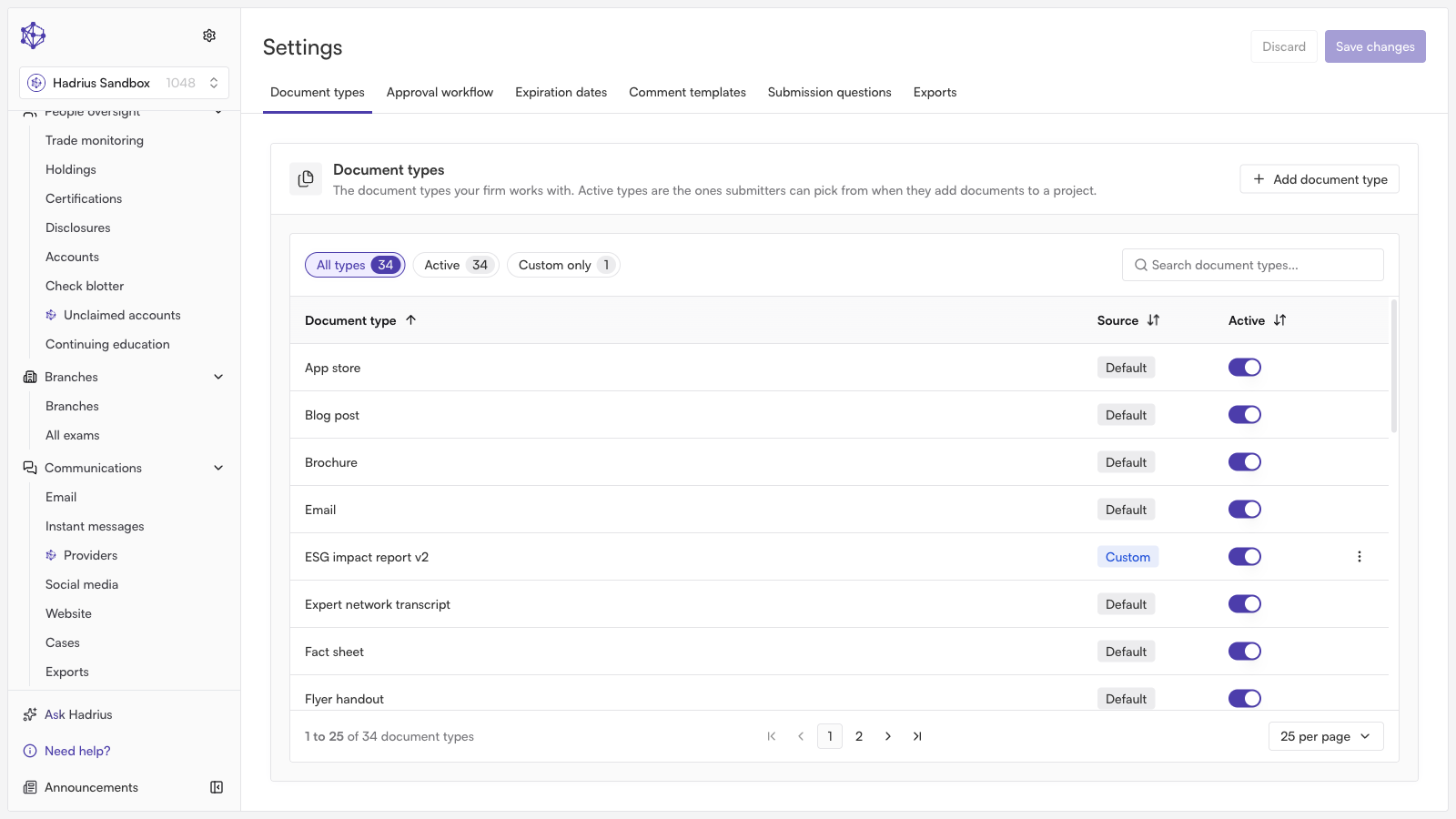The image size is (1456, 819).
Task: Go to page 2 of document types
Action: tap(859, 736)
